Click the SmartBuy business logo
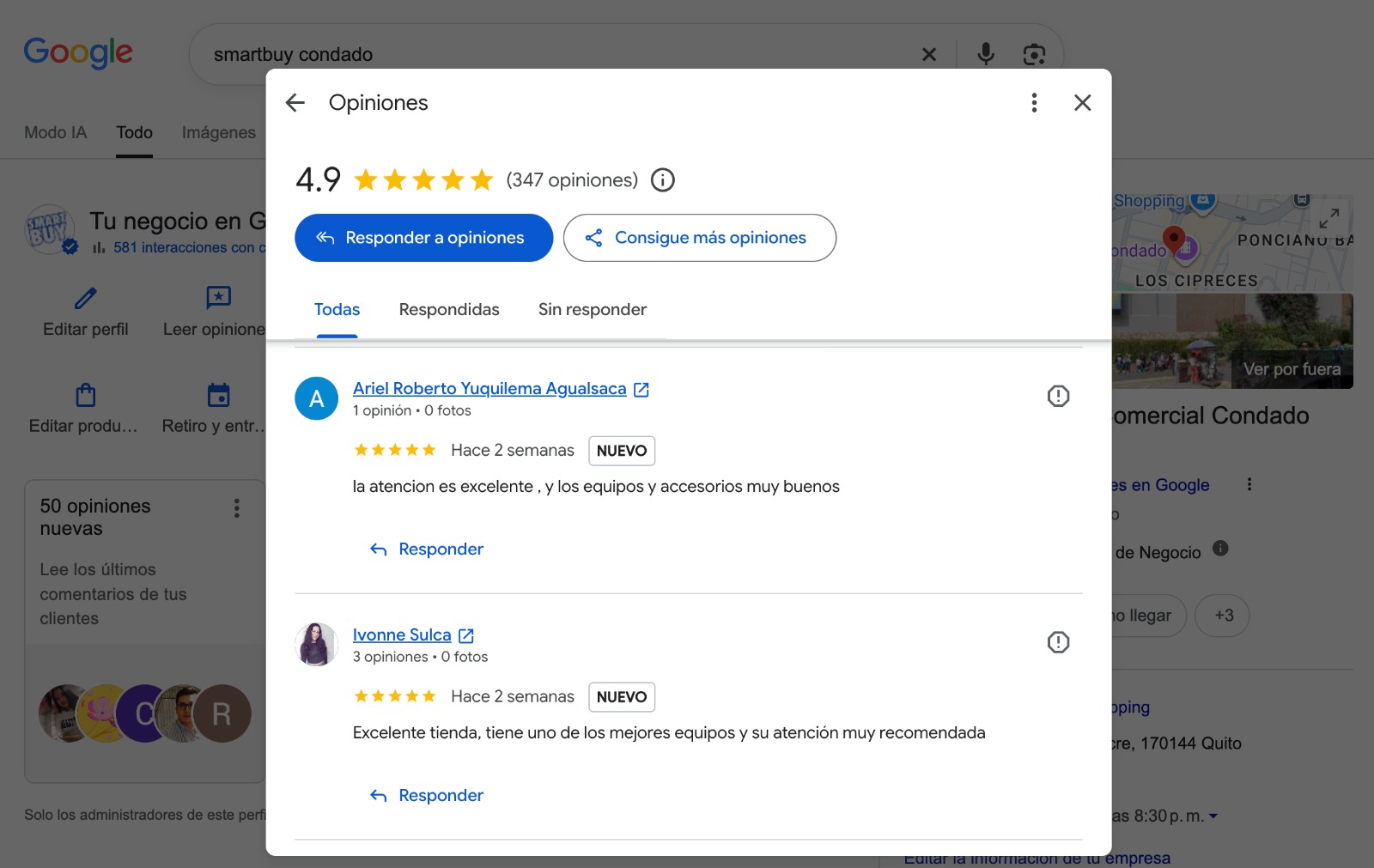Viewport: 1374px width, 868px height. (x=50, y=230)
